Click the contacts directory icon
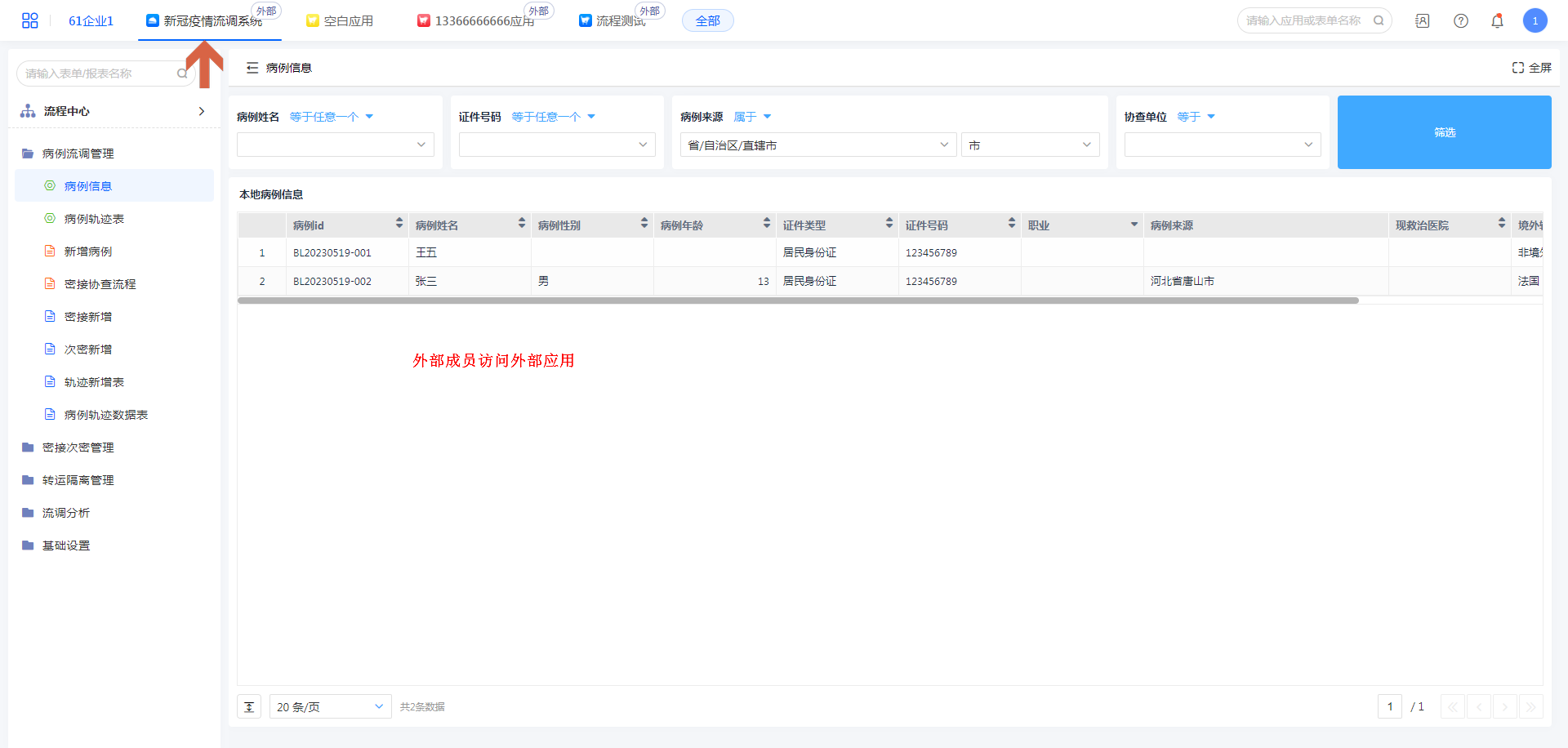 coord(1423,21)
